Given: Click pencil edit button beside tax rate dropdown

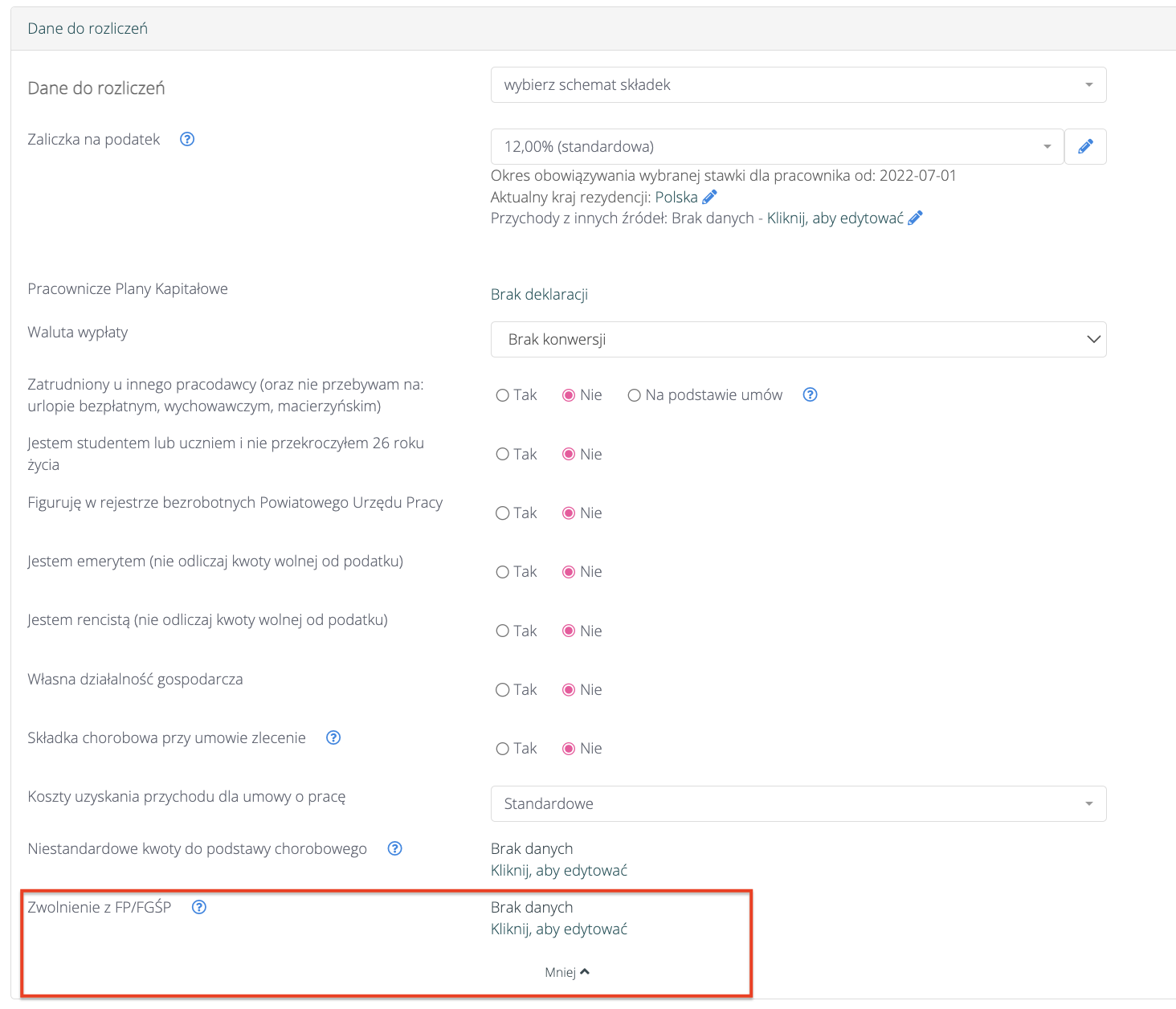Looking at the screenshot, I should [x=1085, y=146].
